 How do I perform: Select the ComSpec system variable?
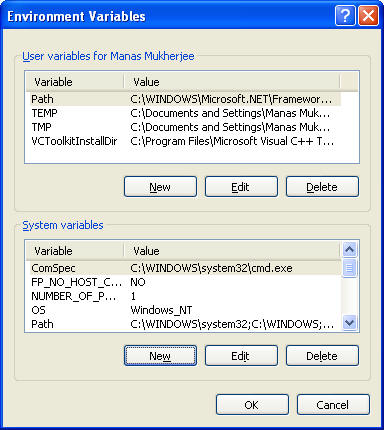point(186,268)
